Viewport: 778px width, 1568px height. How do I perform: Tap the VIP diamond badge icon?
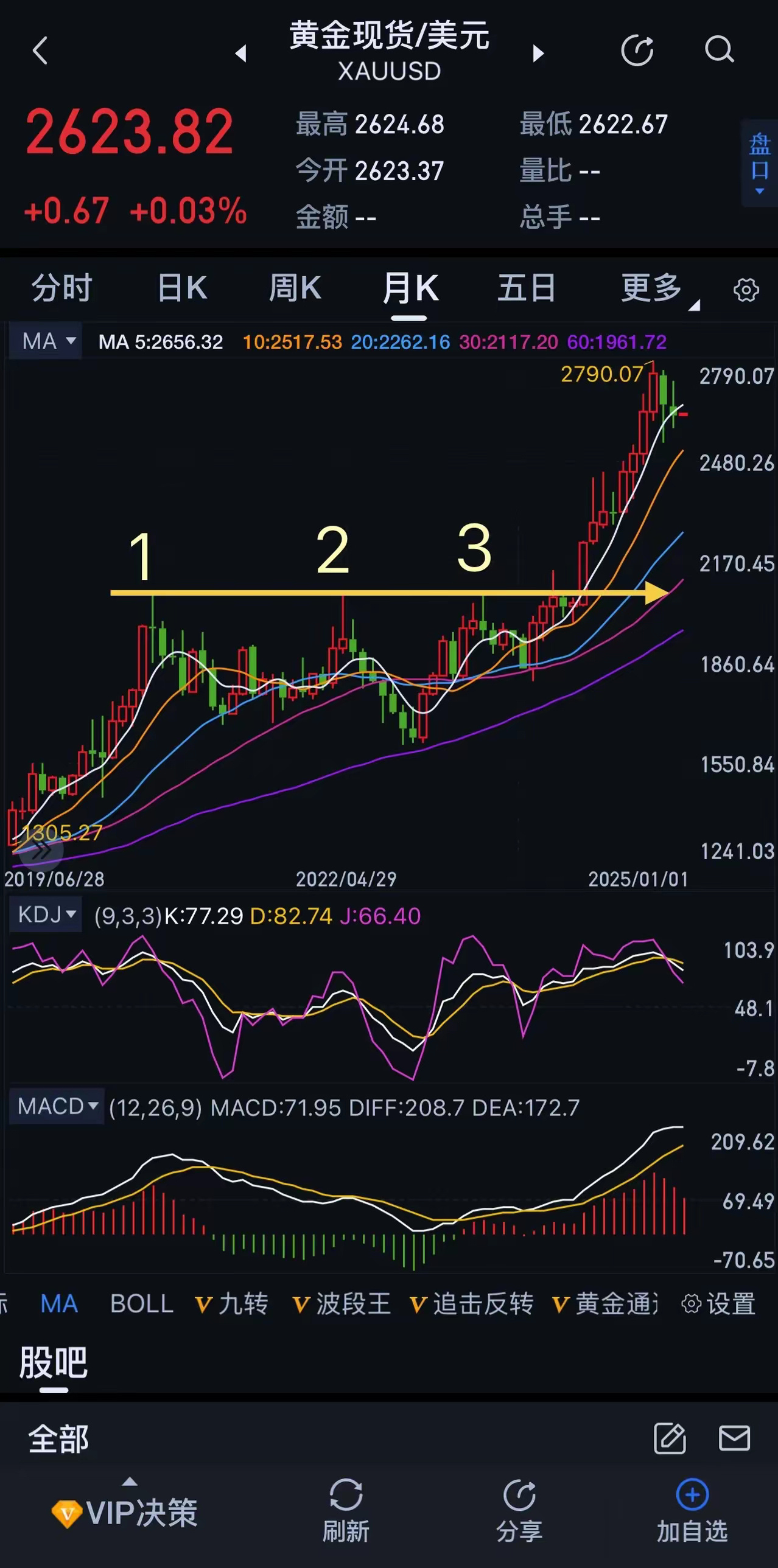coord(67,1513)
